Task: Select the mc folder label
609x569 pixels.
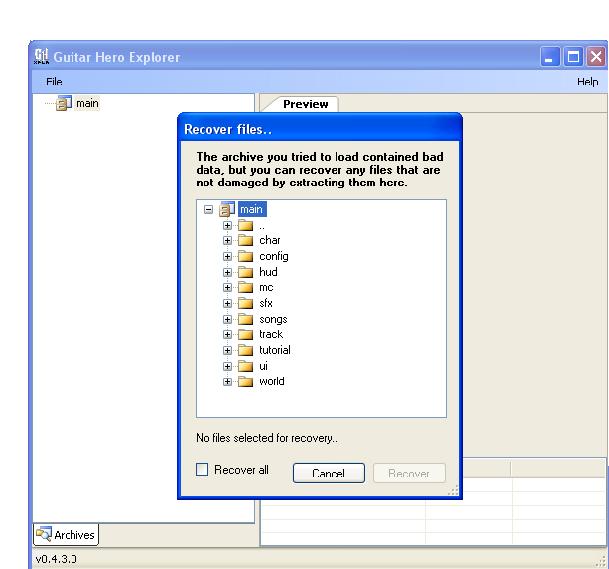Action: (266, 287)
